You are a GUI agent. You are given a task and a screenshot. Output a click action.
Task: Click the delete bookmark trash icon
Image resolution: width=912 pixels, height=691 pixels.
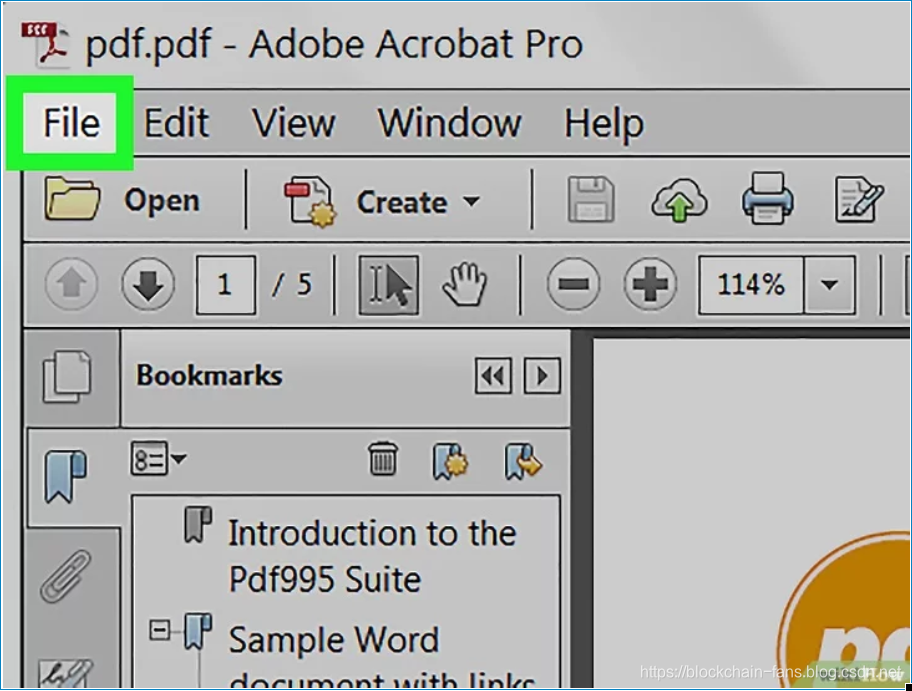pos(383,459)
